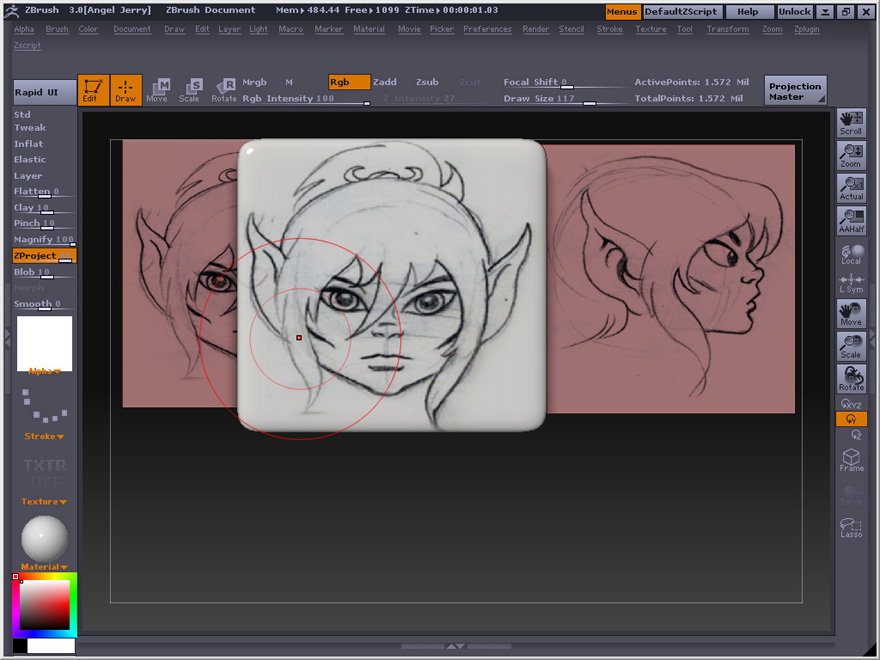The image size is (880, 660).
Task: Expand the Texture picker dropdown
Action: pos(44,501)
